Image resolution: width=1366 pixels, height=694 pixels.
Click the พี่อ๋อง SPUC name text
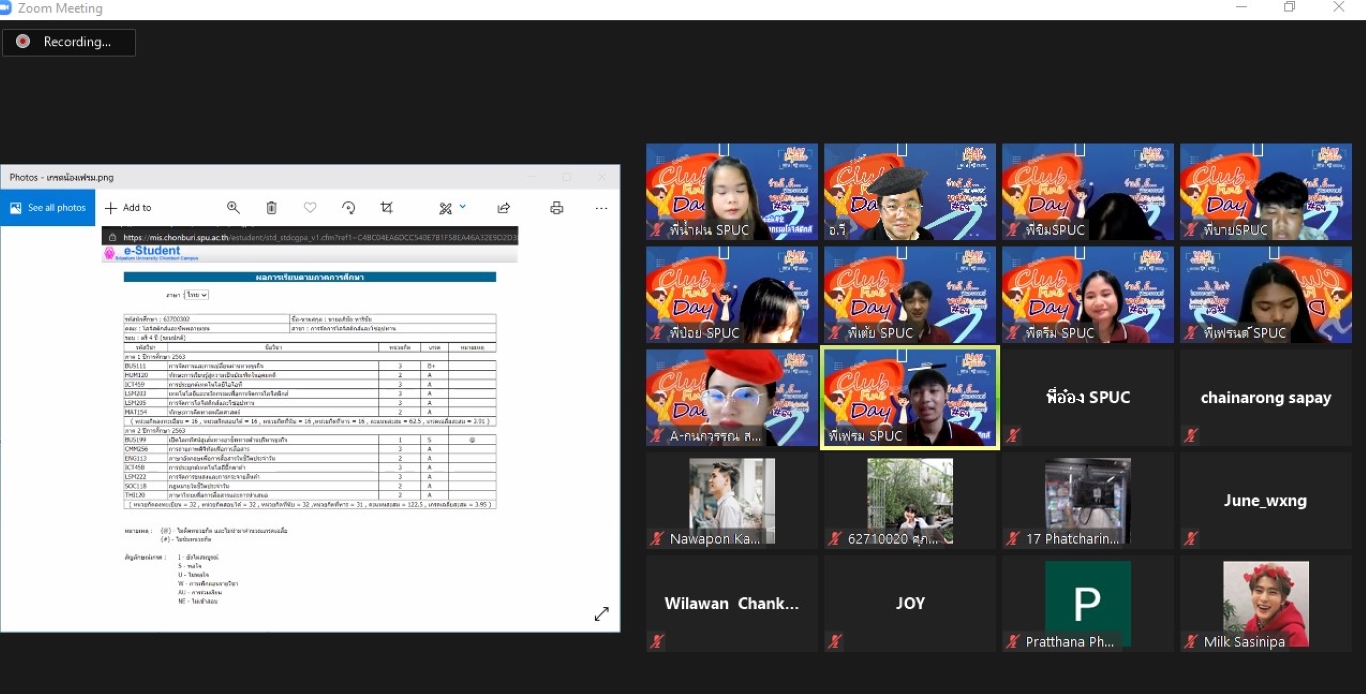pos(1088,397)
